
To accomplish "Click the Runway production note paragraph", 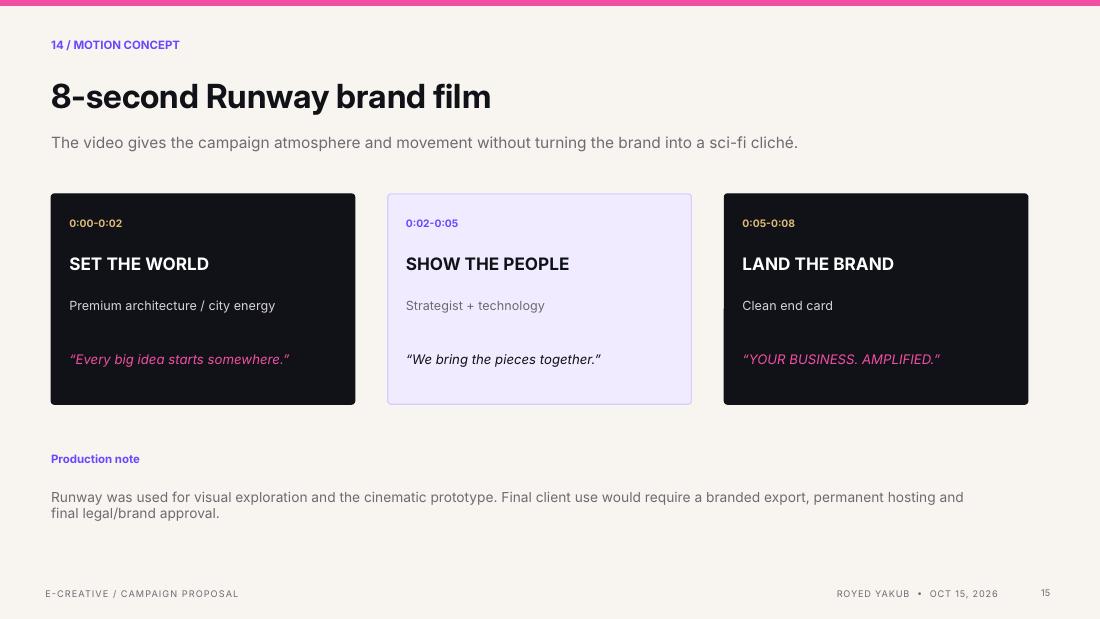I will point(507,505).
